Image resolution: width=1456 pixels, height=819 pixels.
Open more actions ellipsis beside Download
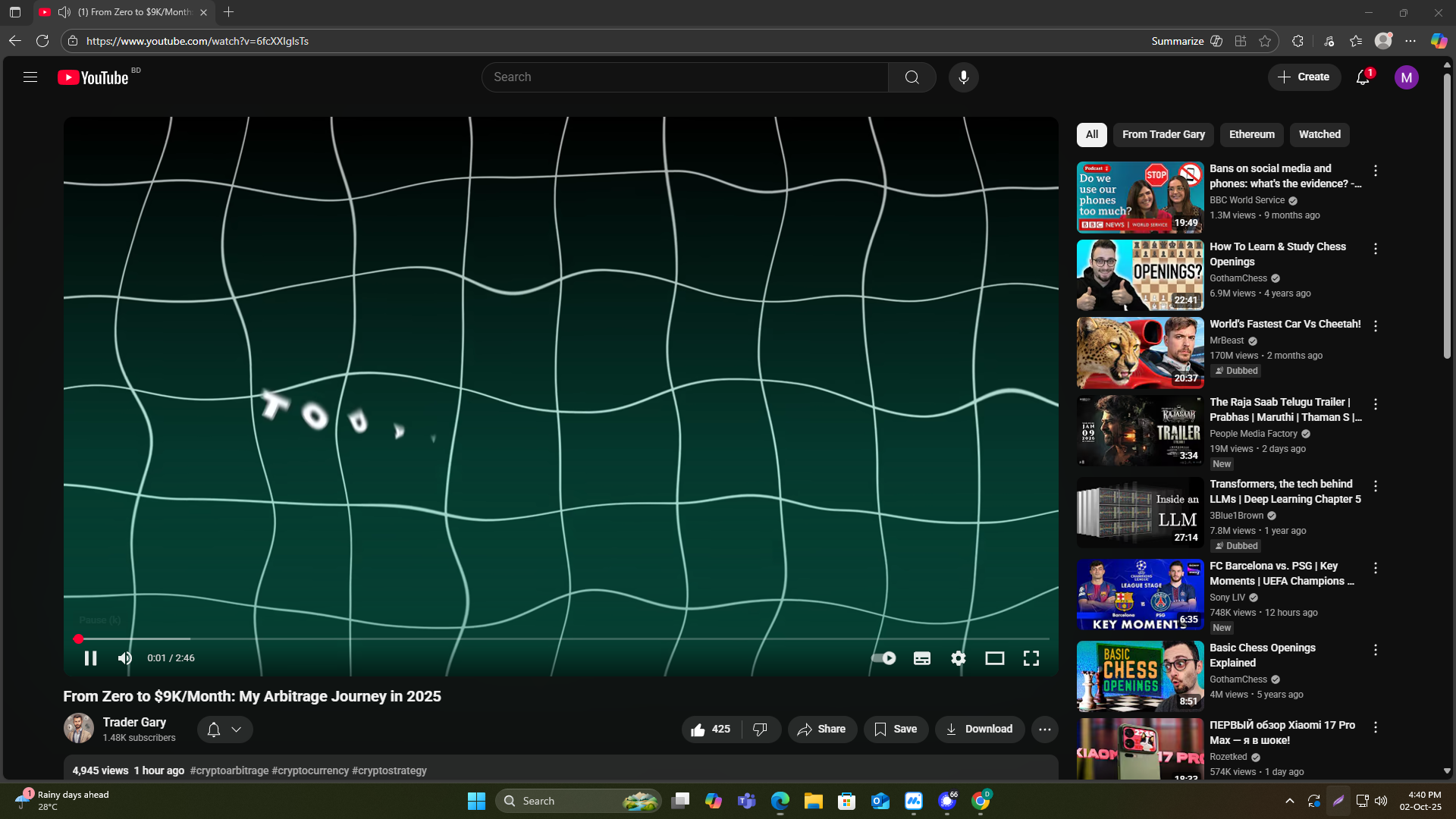click(x=1044, y=729)
